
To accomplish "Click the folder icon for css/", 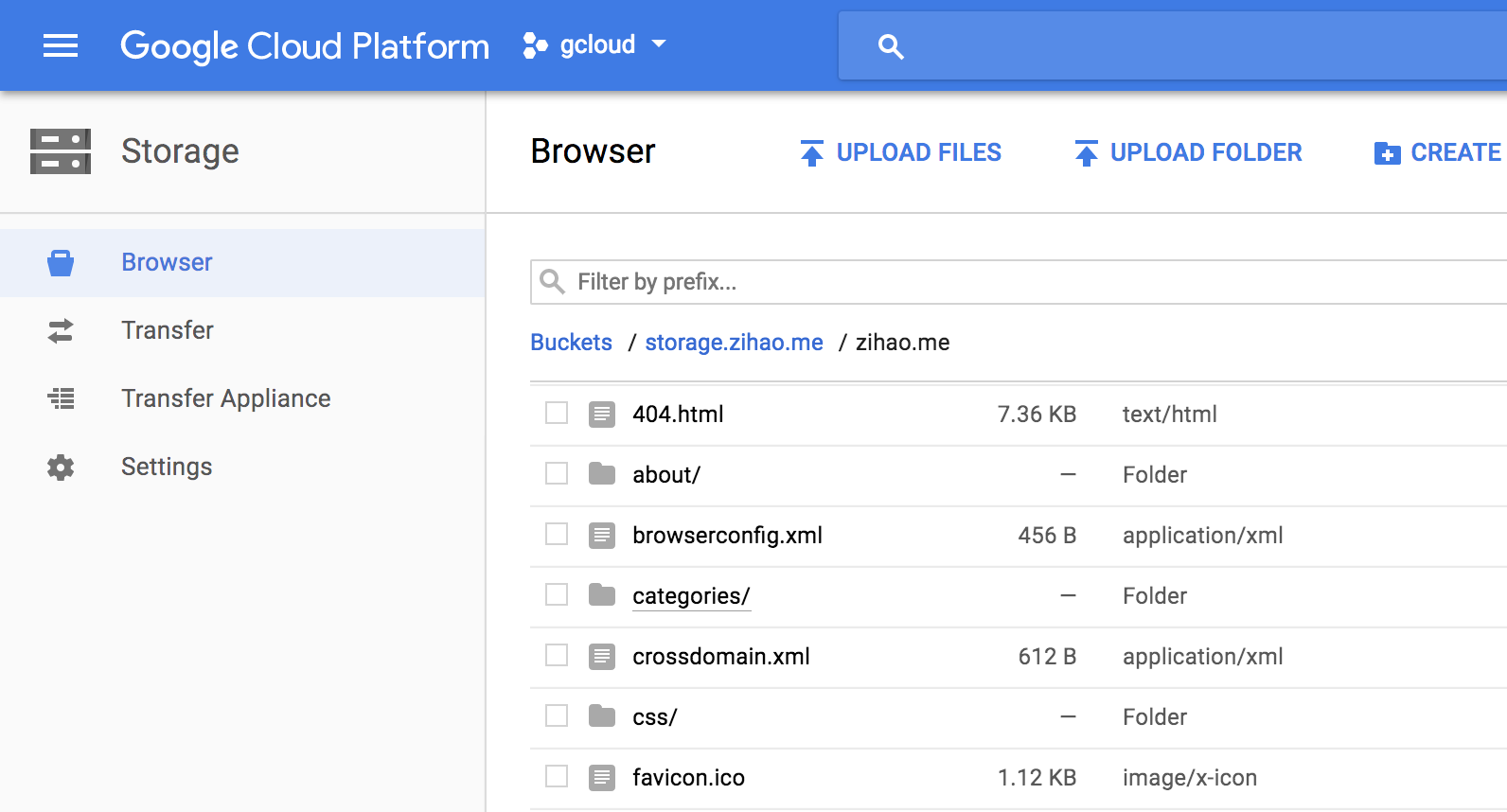I will pyautogui.click(x=602, y=715).
